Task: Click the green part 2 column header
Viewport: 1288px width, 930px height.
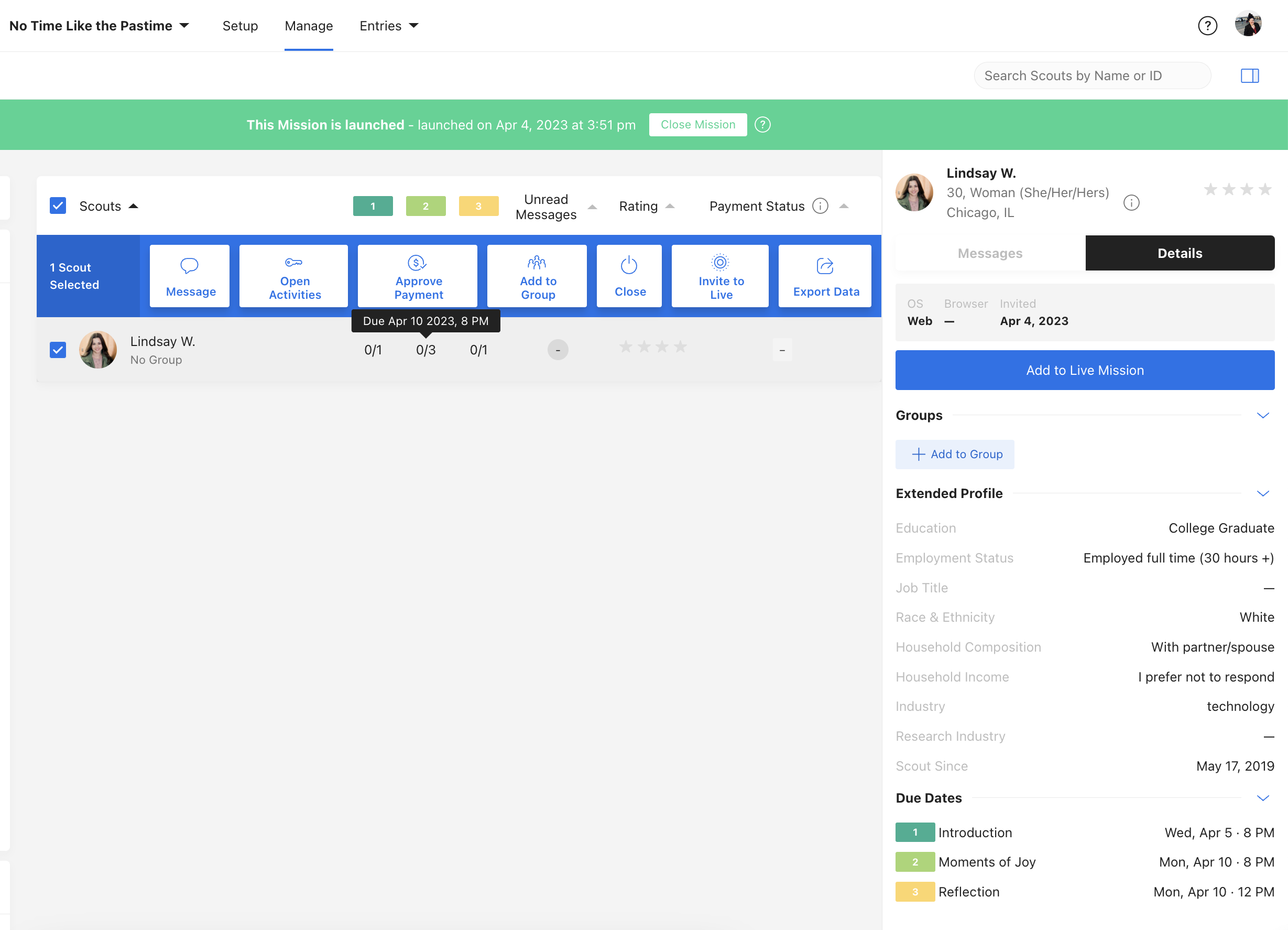Action: point(425,206)
